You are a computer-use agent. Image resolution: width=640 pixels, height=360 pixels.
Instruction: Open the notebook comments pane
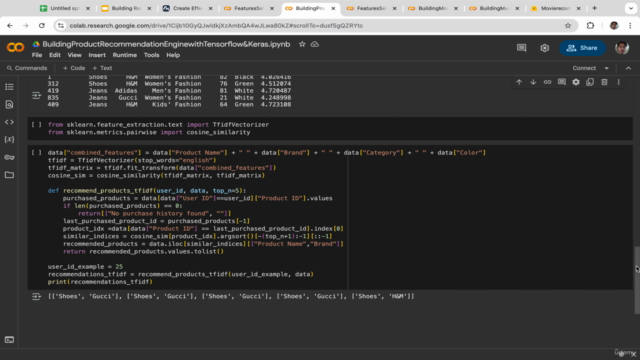522,48
